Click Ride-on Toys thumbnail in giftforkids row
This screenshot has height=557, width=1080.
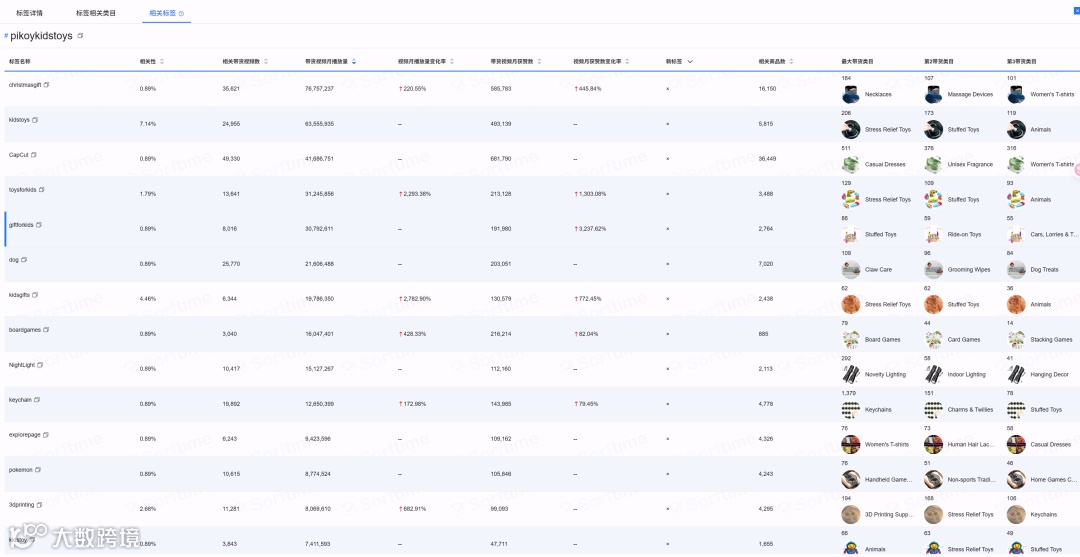933,234
